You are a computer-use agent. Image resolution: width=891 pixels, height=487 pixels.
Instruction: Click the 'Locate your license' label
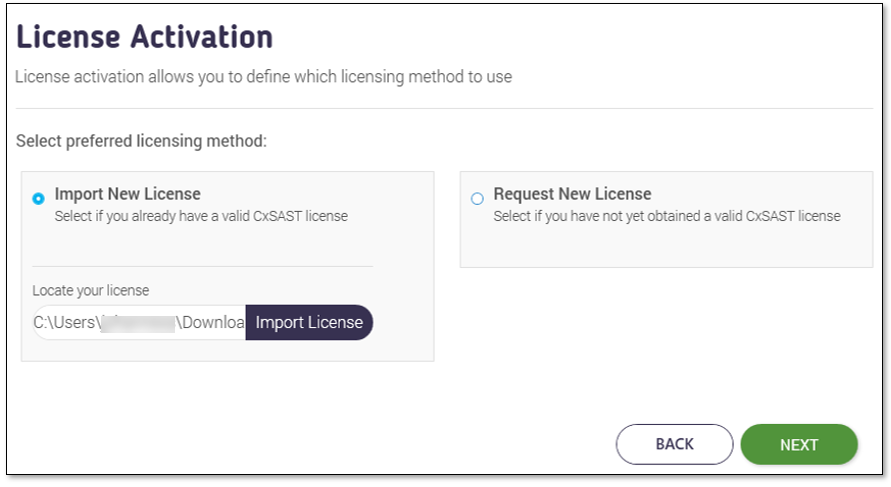click(90, 290)
